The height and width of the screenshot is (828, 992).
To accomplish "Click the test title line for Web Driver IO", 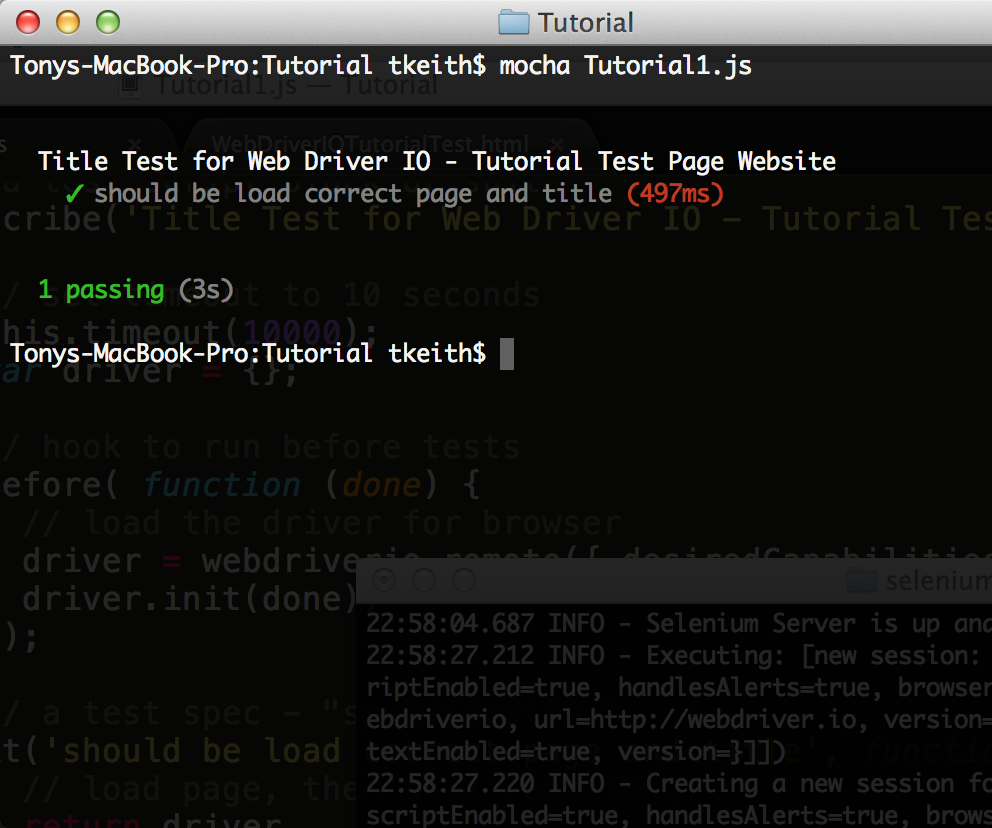I will [435, 160].
